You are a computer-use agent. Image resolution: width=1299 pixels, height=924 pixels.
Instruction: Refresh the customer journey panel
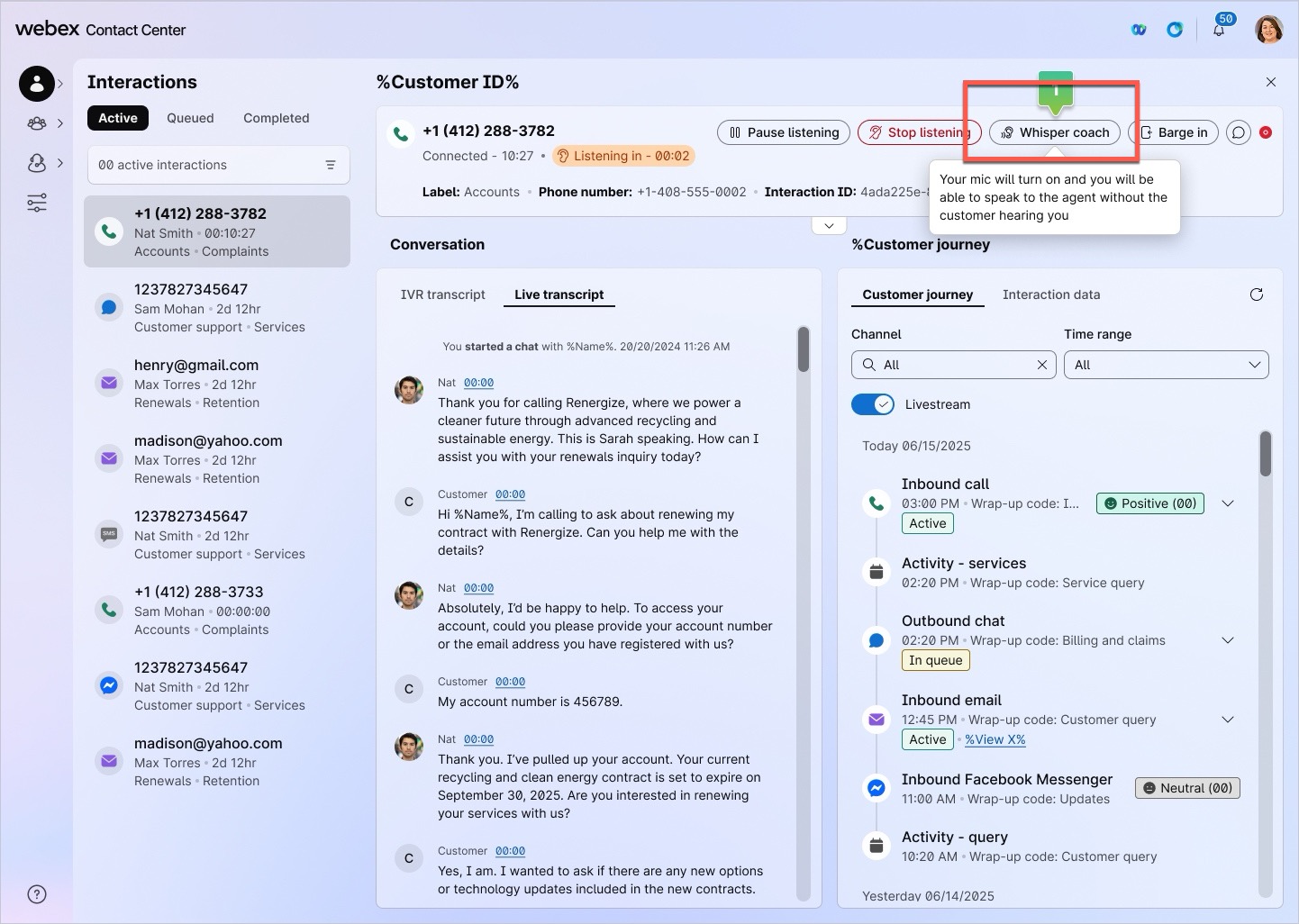[x=1257, y=294]
